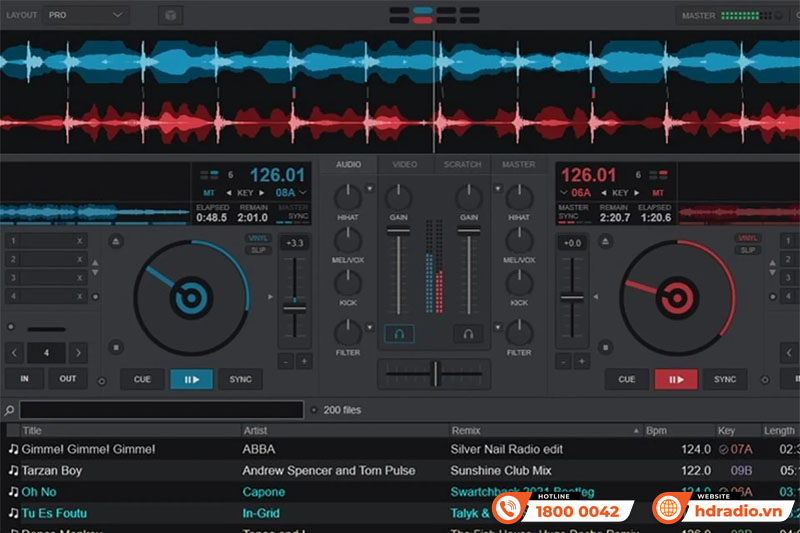Click the right HIHAT knob
The height and width of the screenshot is (533, 800).
pos(519,197)
